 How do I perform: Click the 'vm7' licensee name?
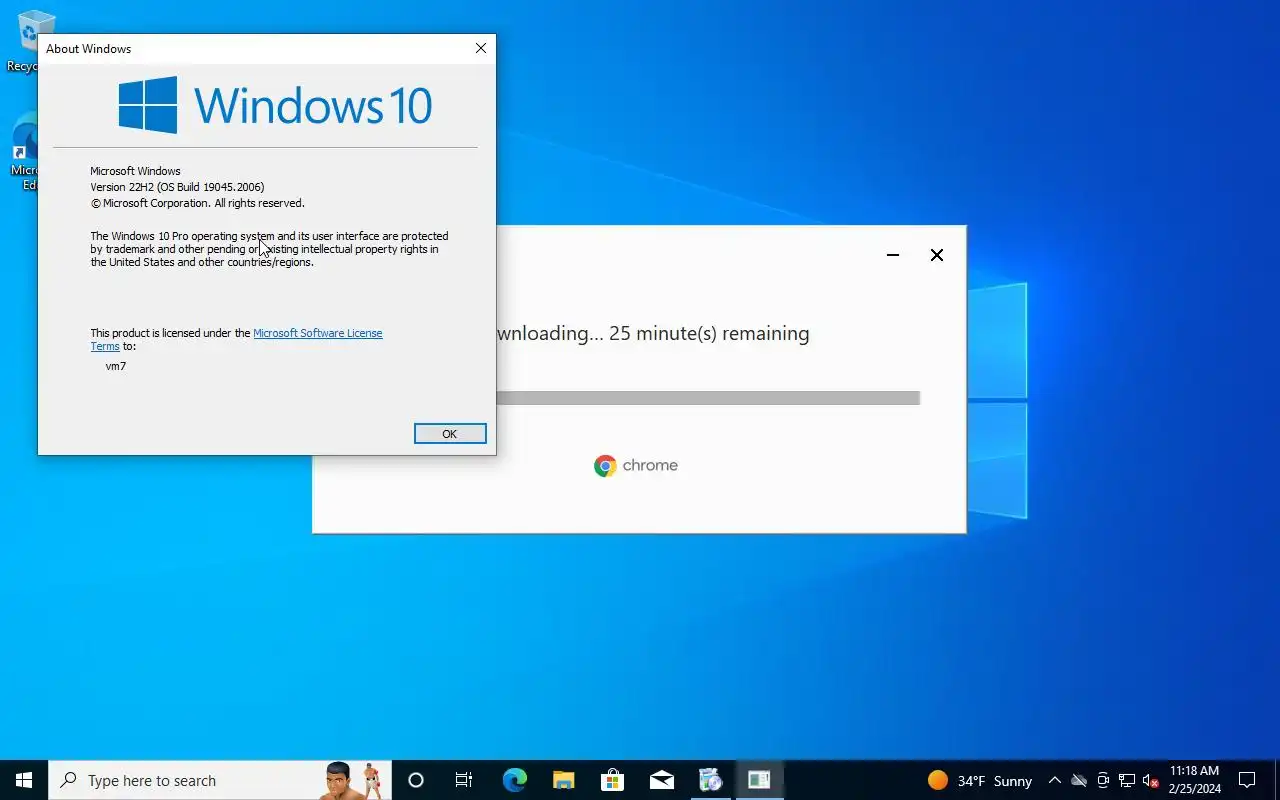click(x=116, y=366)
